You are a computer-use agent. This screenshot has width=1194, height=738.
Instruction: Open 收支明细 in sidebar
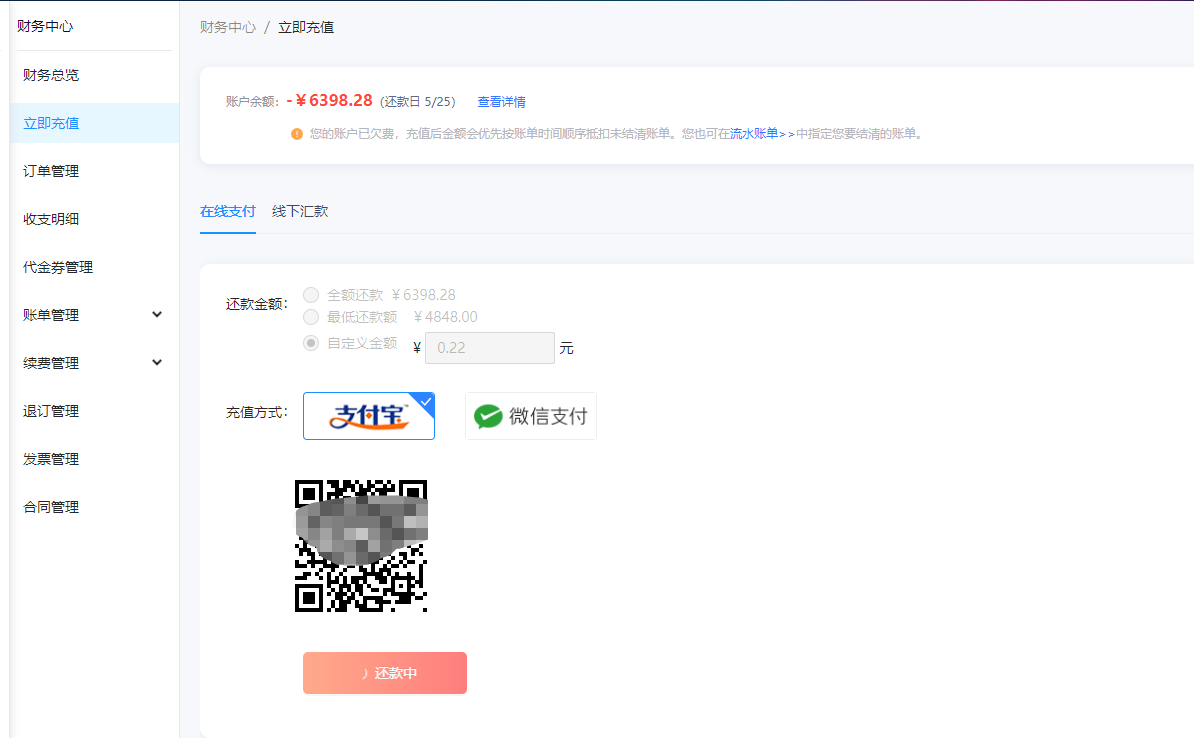coord(51,219)
